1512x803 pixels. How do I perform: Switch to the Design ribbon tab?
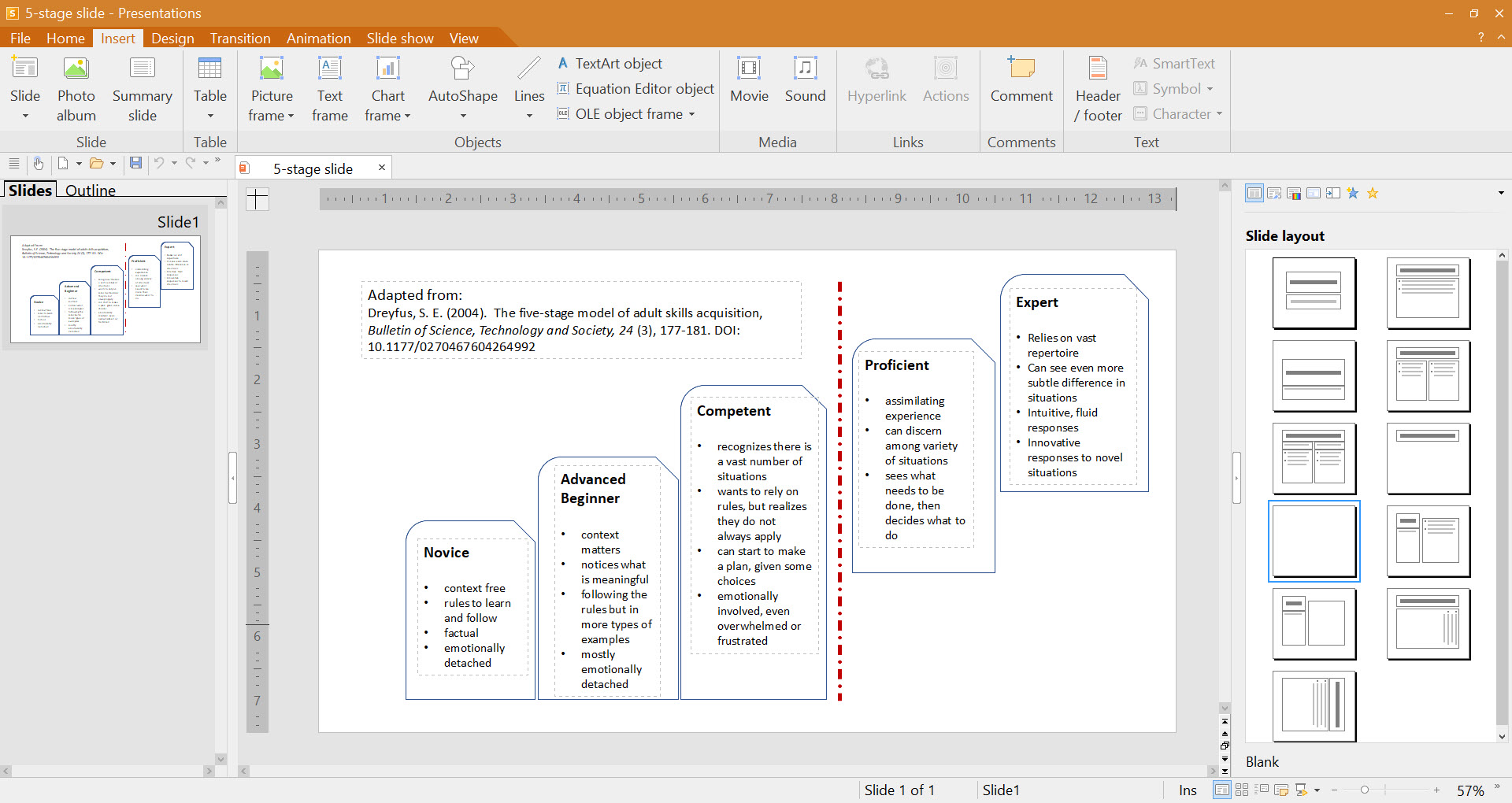pyautogui.click(x=172, y=38)
